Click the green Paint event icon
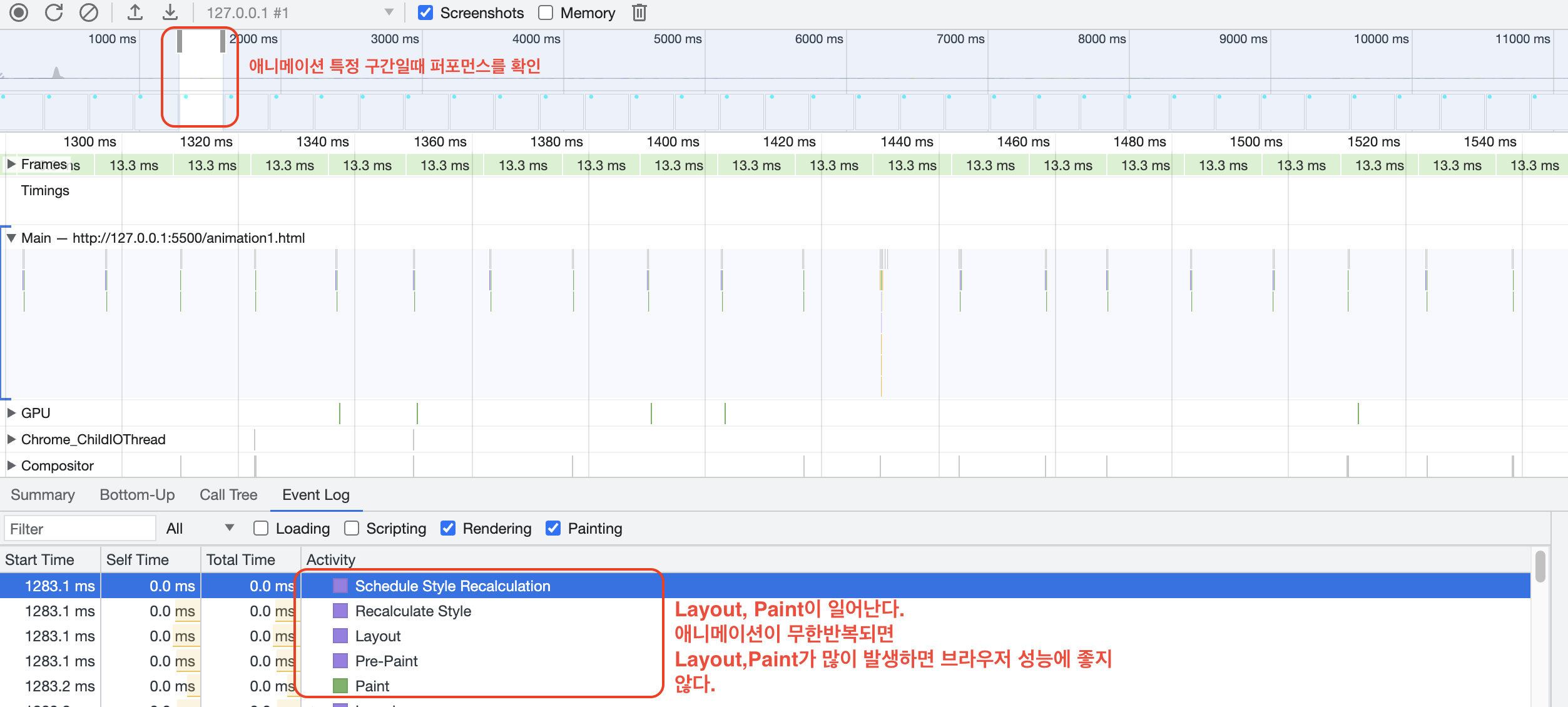Screen dimensions: 1568x707 340,686
